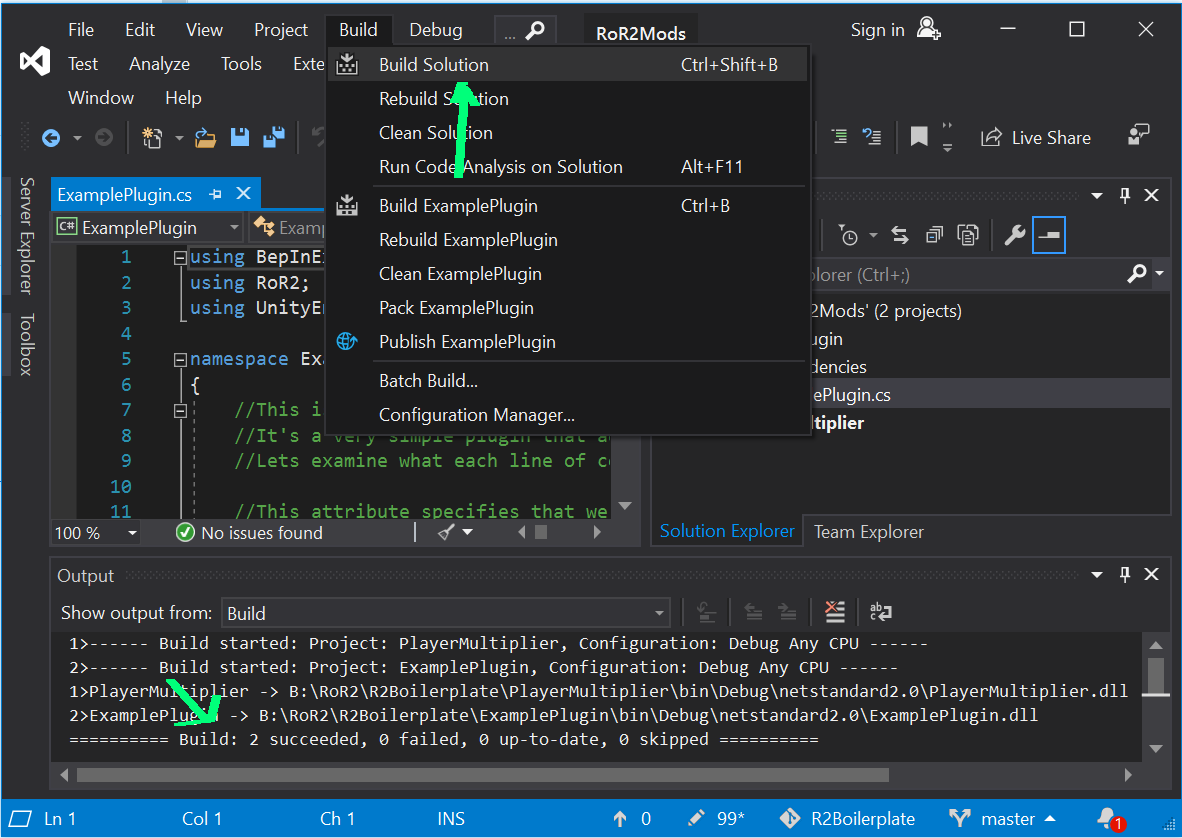Close the ExamplePlugin.cs tab
The height and width of the screenshot is (838, 1182).
coord(243,194)
